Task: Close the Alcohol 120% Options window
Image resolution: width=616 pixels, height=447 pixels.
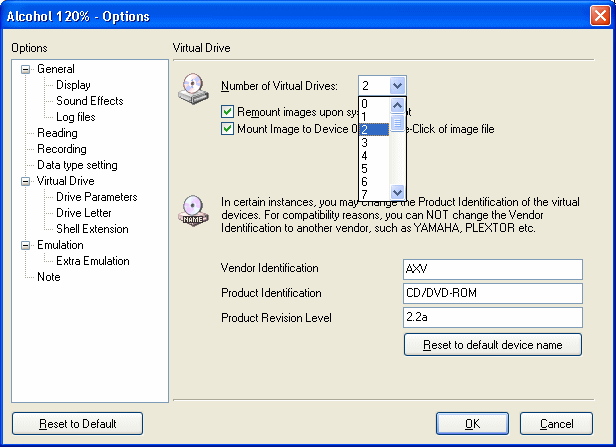Action: [600, 16]
